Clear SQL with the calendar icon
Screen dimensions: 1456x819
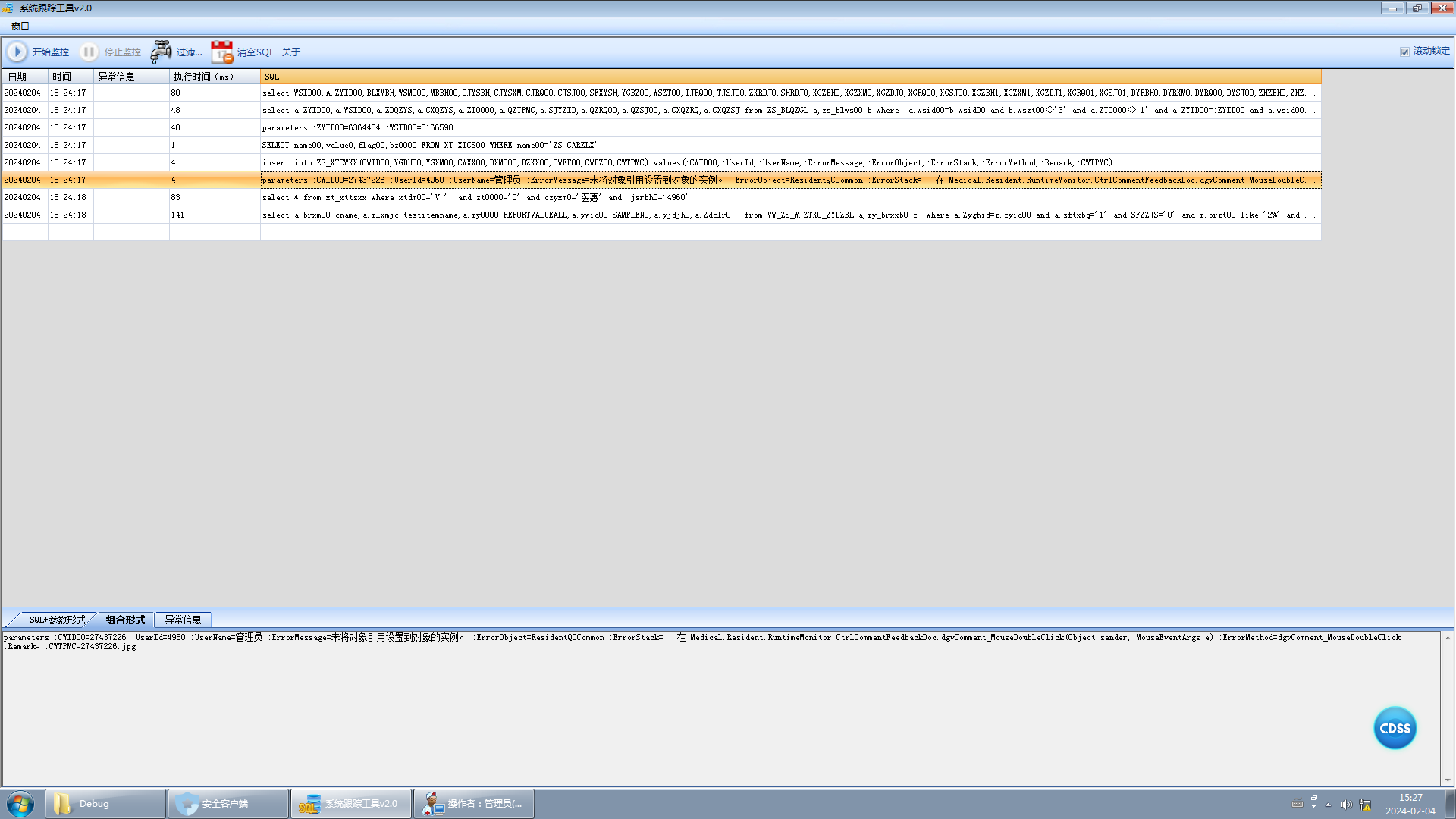tap(221, 52)
